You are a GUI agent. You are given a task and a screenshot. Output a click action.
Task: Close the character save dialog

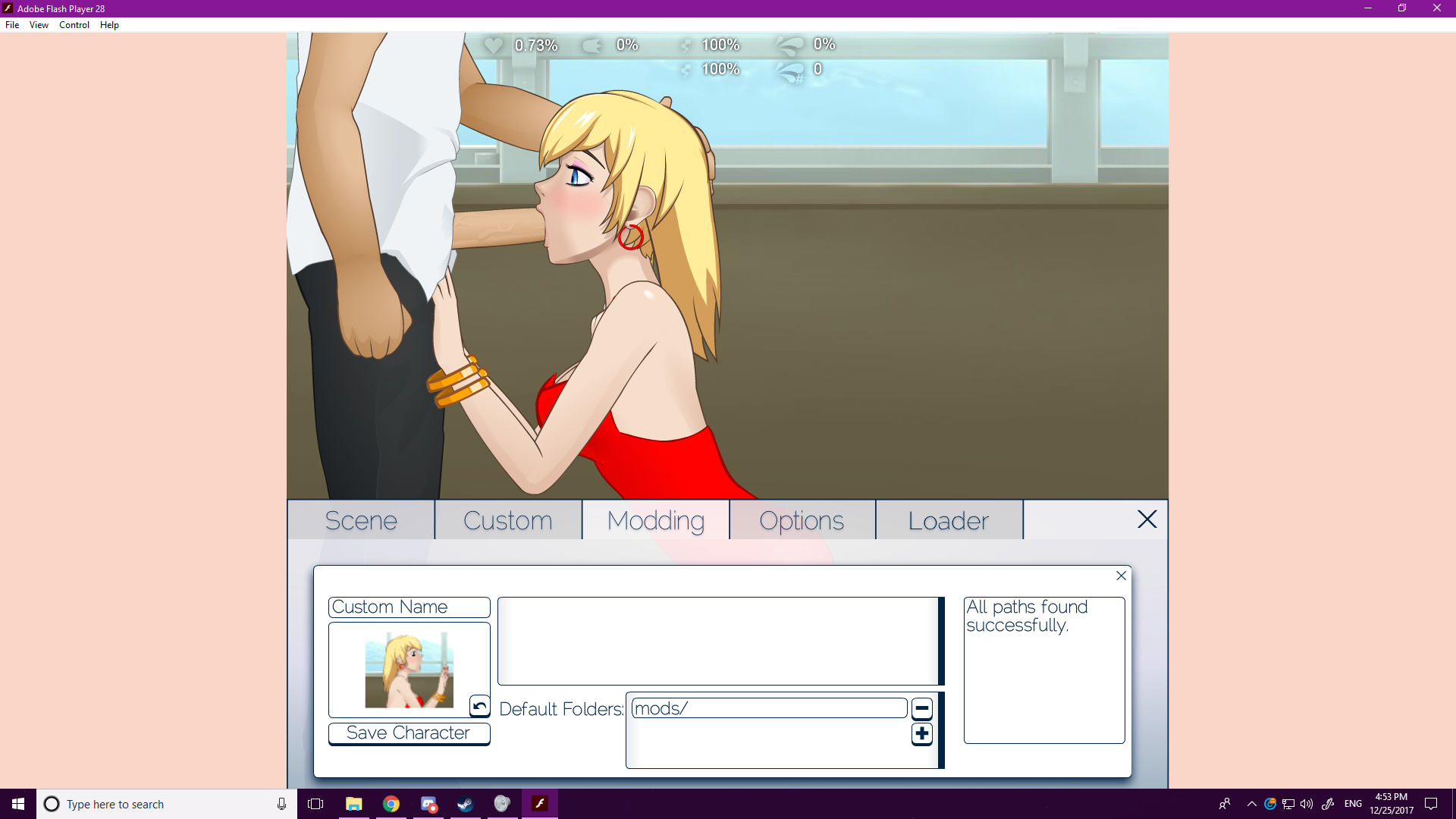pos(1121,576)
